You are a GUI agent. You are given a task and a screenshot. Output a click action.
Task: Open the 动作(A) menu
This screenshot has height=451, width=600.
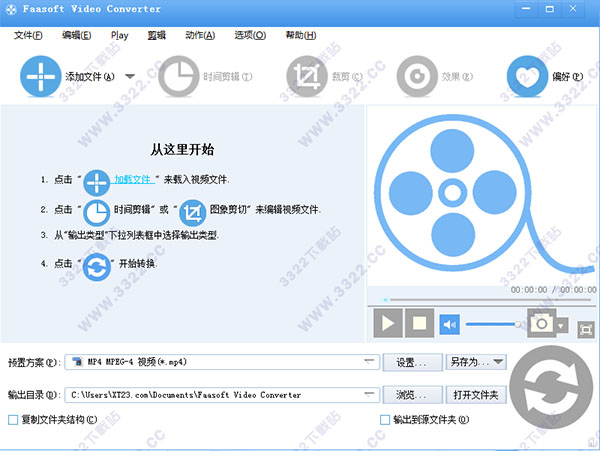point(200,36)
